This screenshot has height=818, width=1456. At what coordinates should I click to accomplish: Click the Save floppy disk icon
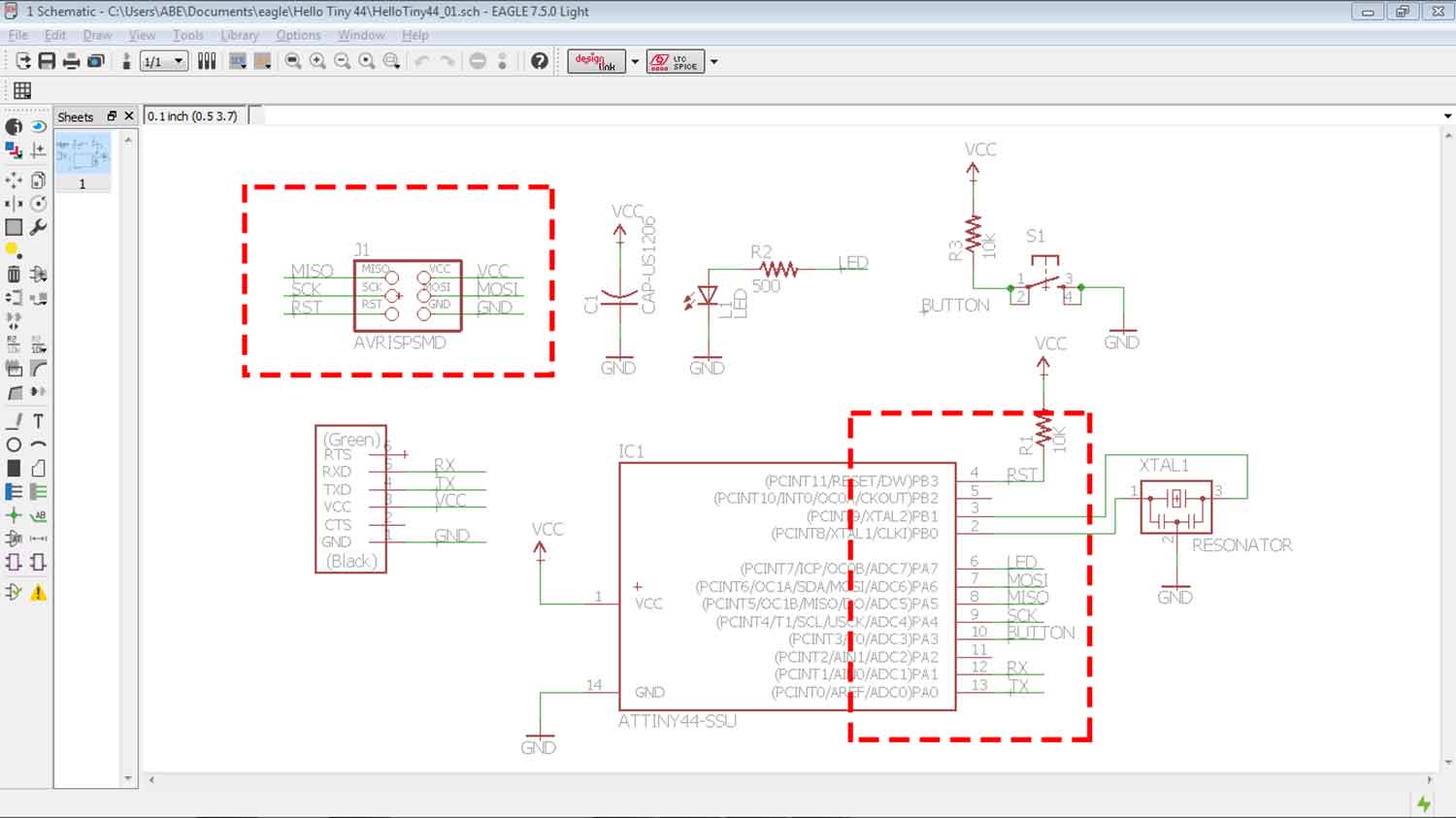47,61
